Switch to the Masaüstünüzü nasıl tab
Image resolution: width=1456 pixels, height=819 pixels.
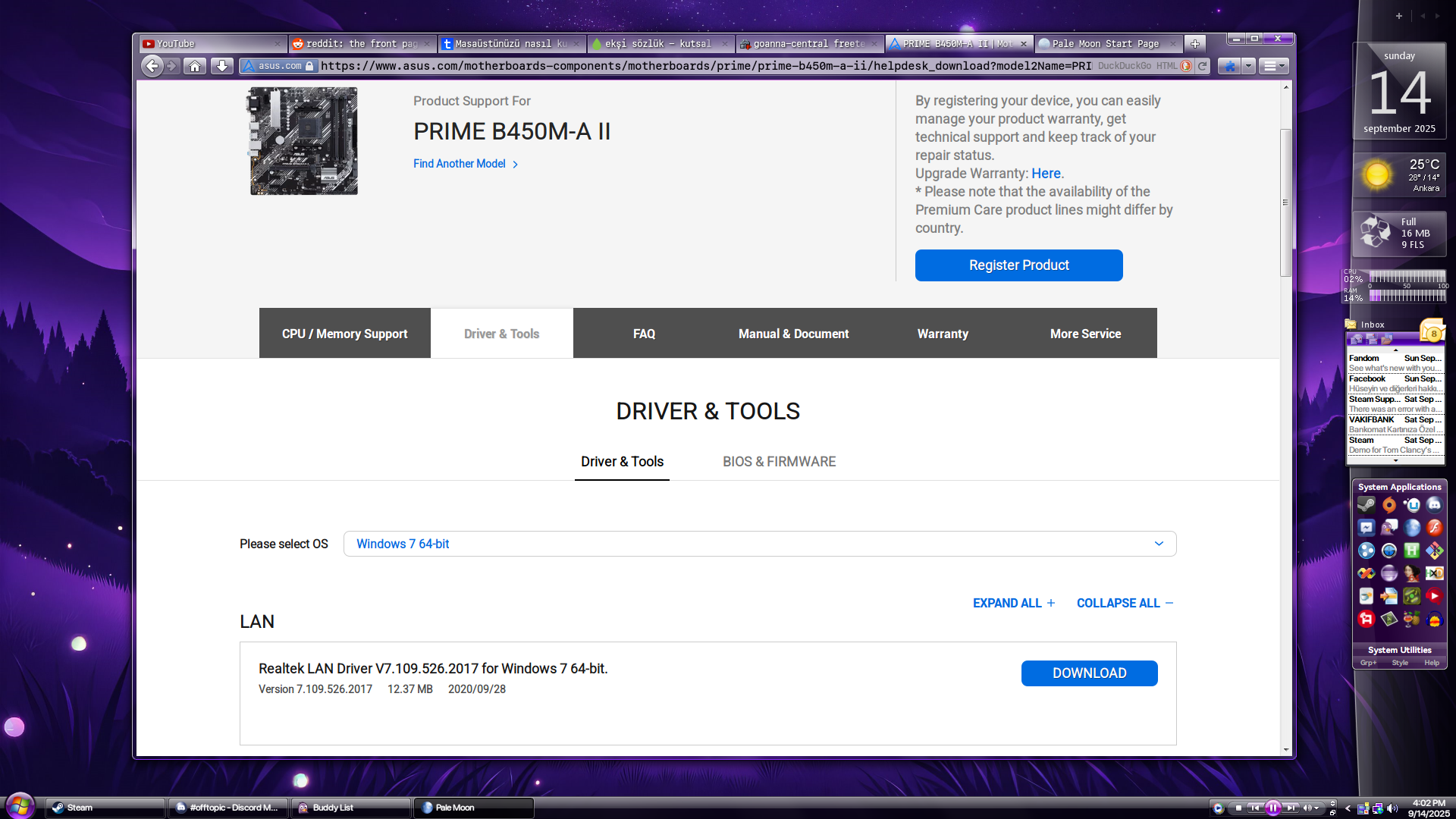(x=511, y=44)
